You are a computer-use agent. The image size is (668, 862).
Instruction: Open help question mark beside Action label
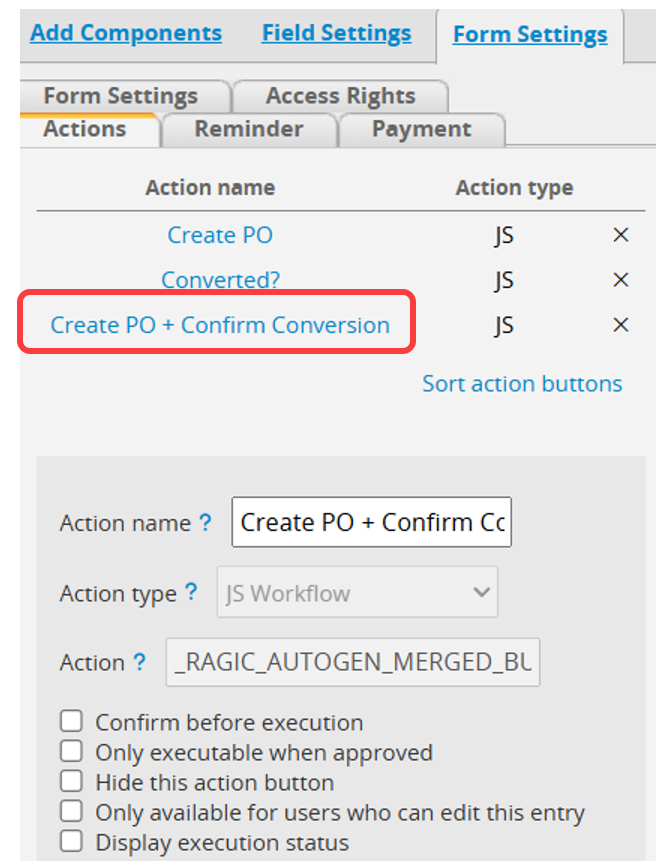[140, 661]
